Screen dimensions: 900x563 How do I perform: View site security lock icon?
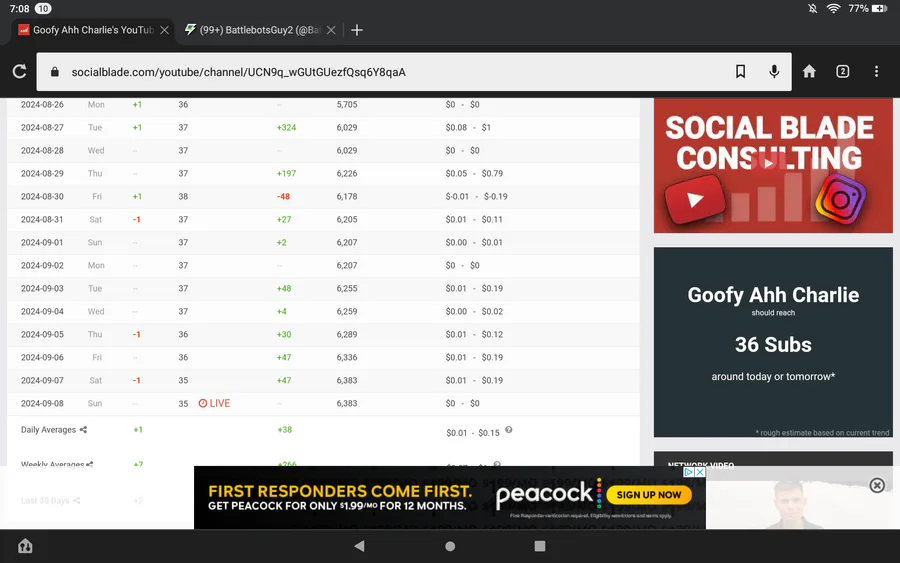tap(55, 72)
